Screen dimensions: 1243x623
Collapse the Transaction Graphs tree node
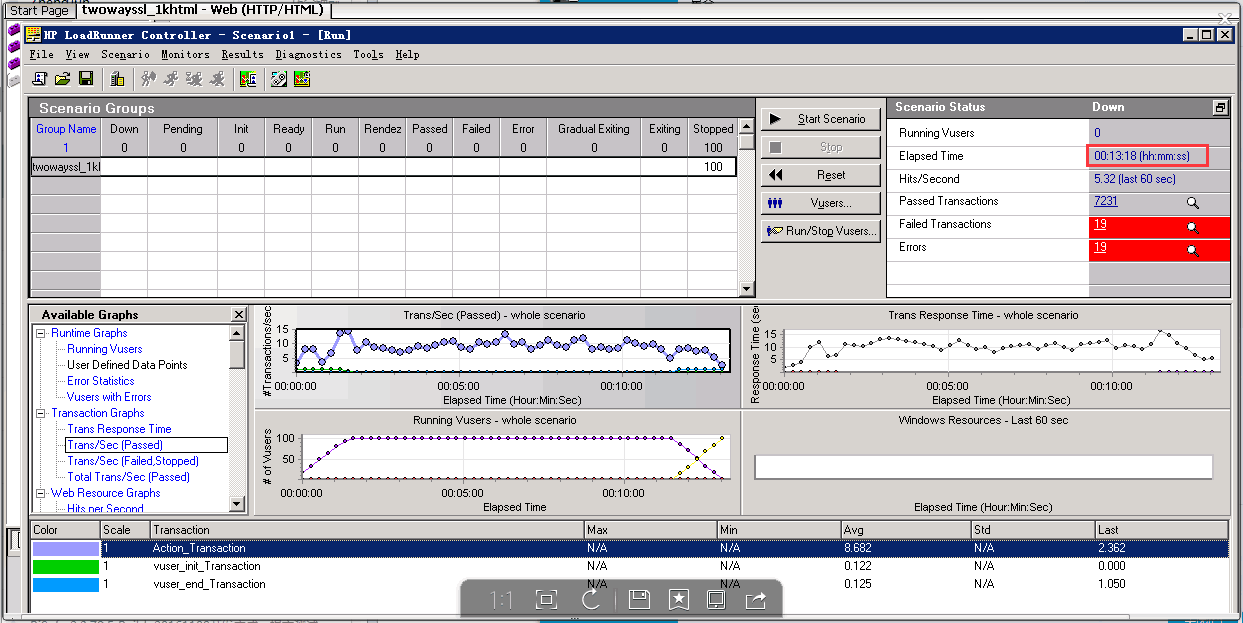click(x=41, y=413)
